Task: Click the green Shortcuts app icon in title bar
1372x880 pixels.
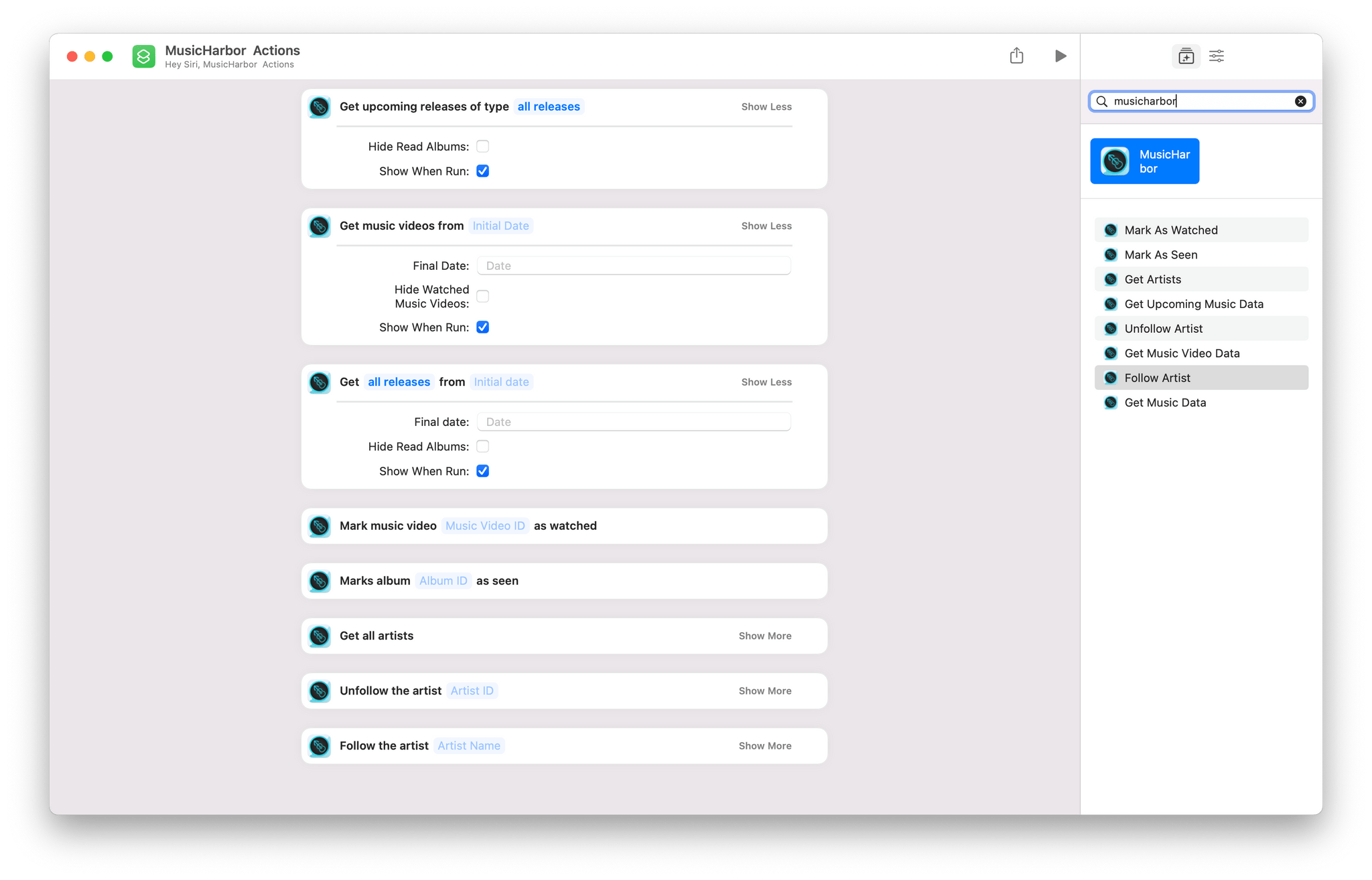Action: click(143, 56)
